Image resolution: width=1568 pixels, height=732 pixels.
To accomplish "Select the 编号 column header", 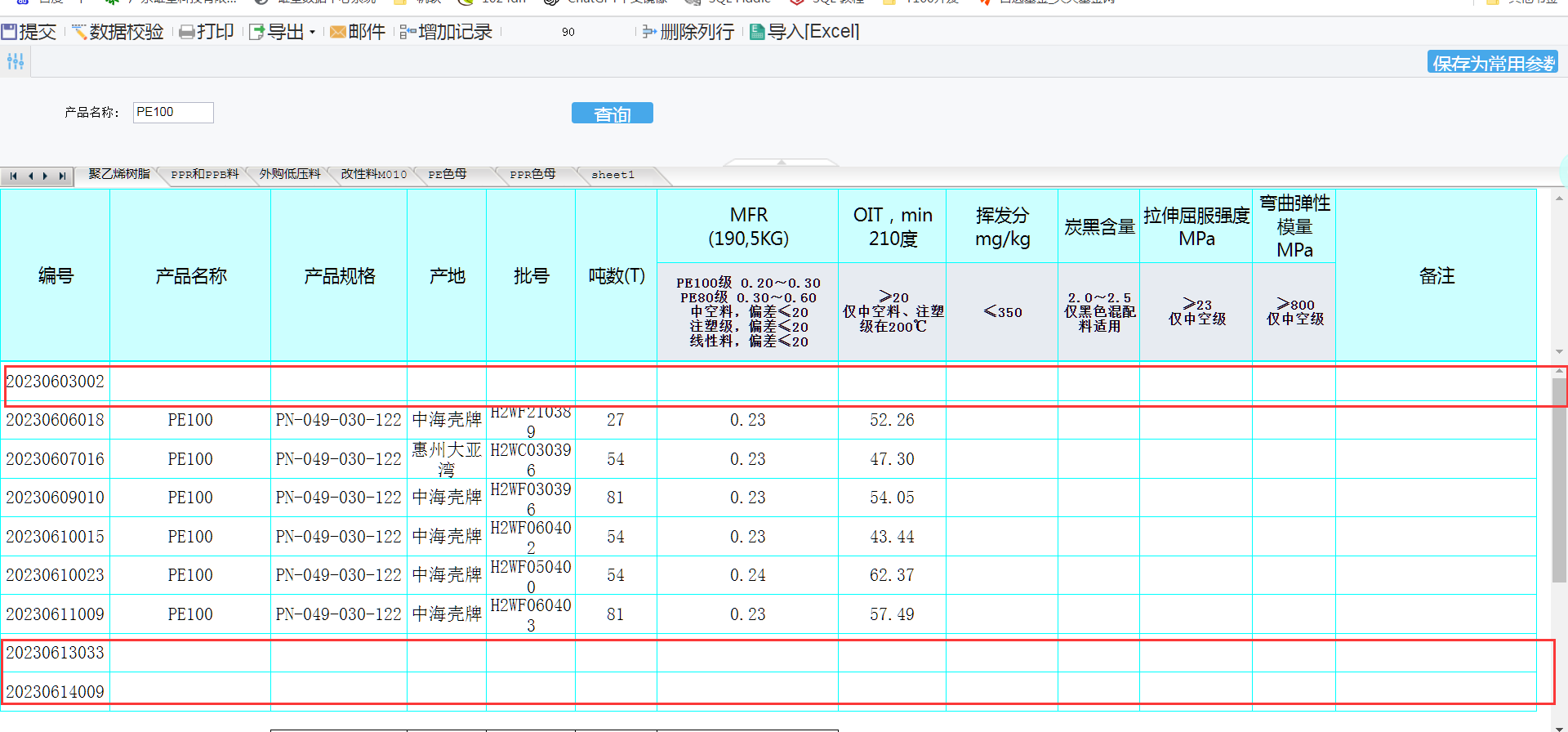I will click(56, 276).
